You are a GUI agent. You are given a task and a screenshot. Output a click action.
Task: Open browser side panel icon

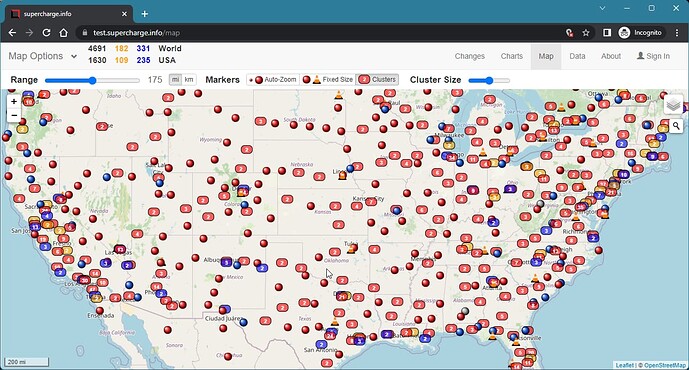coord(607,33)
